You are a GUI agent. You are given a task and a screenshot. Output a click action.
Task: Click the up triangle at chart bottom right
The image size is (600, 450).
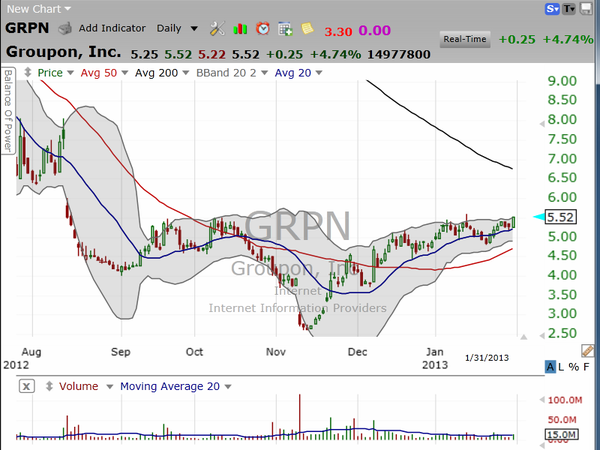[523, 337]
